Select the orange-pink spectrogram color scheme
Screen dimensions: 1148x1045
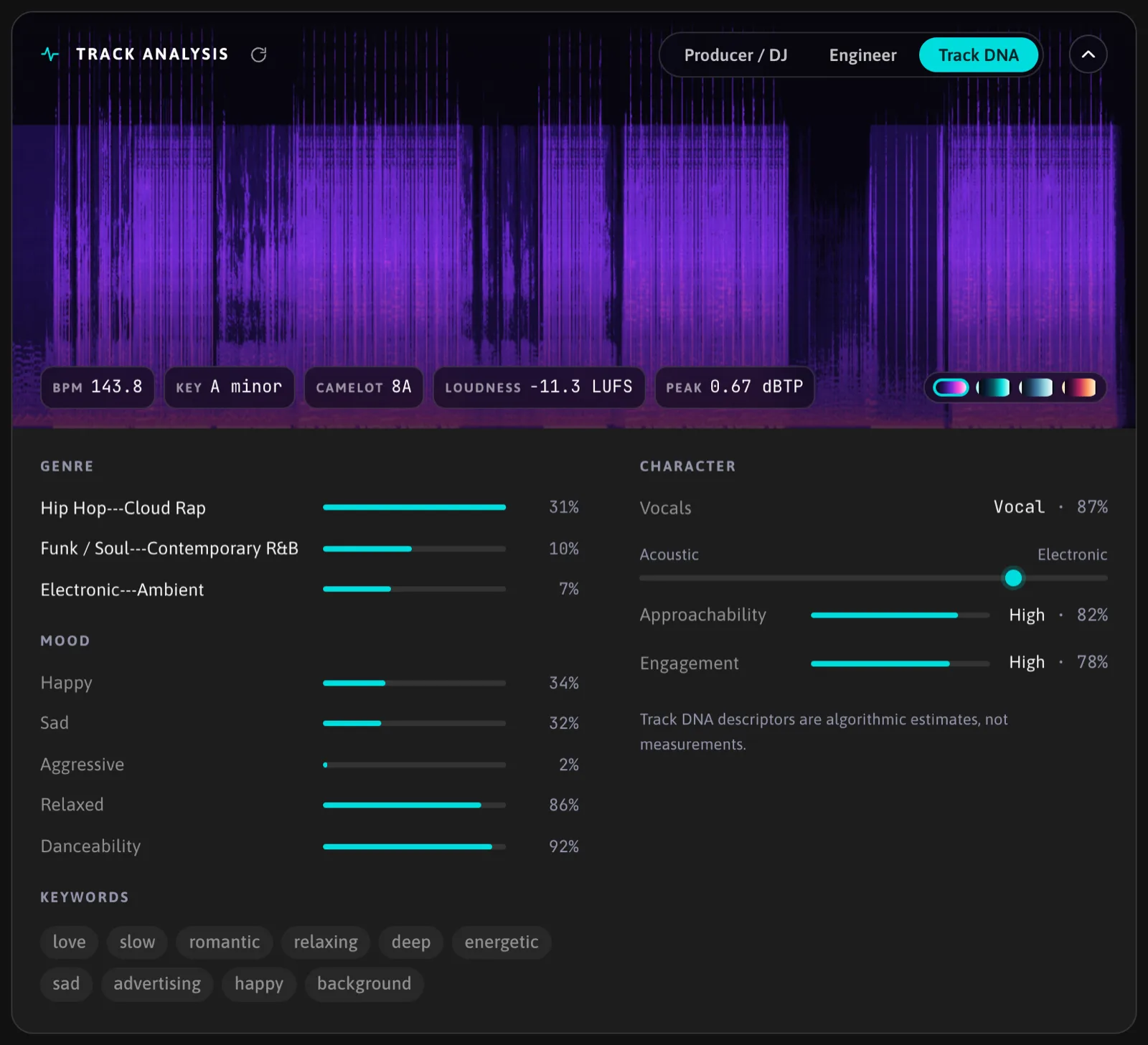[x=1079, y=387]
